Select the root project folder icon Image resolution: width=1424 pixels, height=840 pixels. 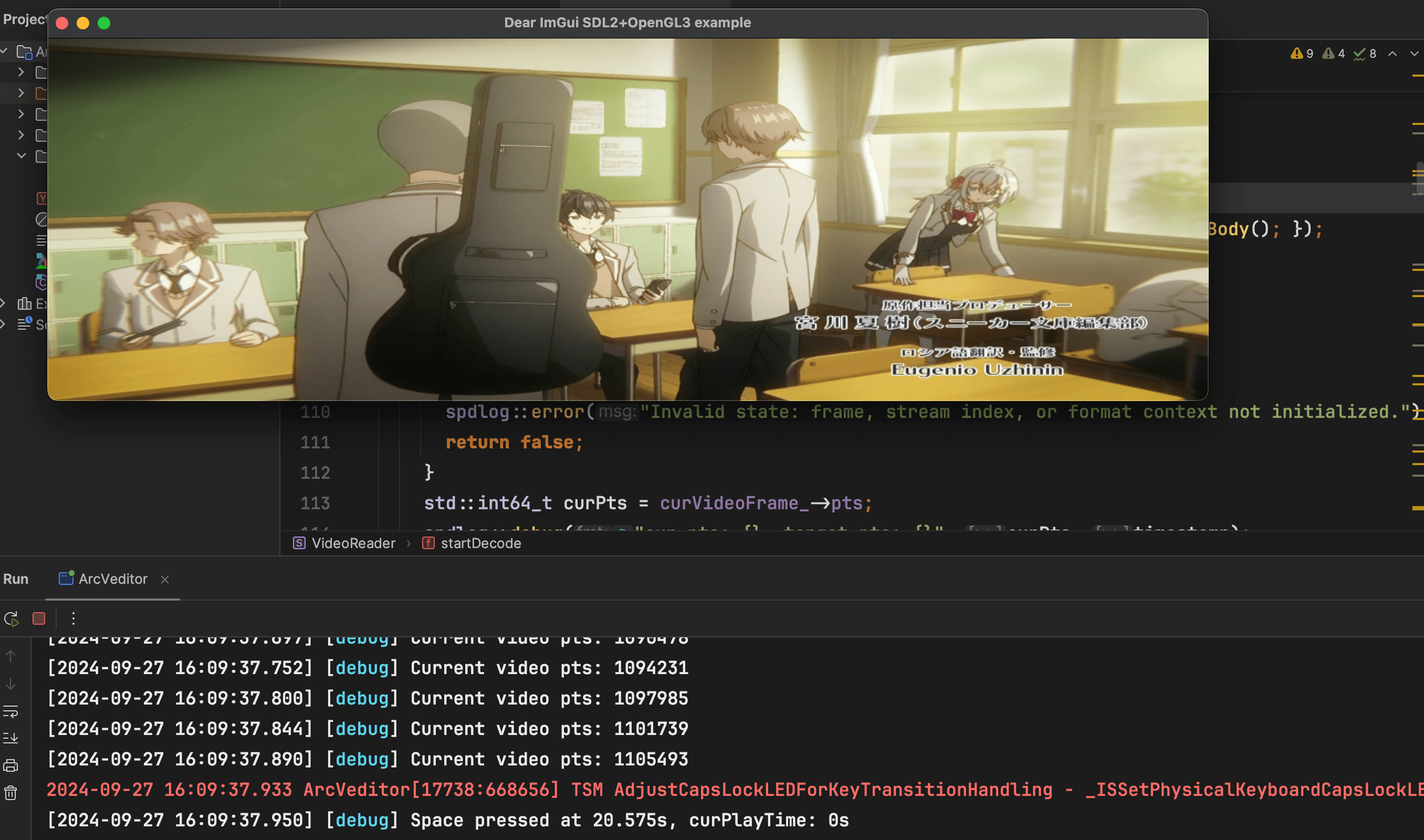tap(24, 52)
